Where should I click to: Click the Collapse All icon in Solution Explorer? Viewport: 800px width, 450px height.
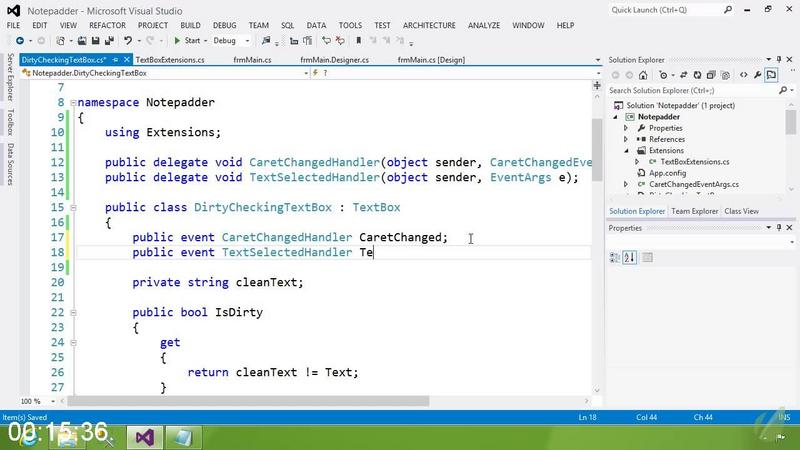711,75
